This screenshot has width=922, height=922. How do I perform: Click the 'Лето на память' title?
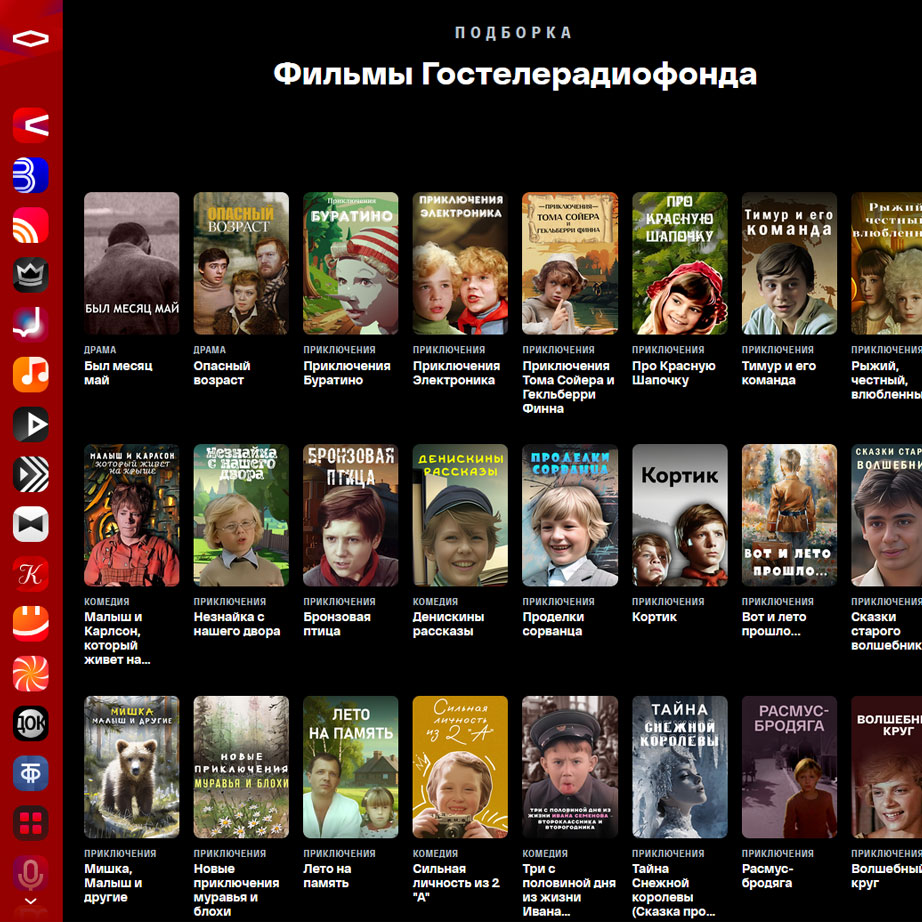(x=328, y=876)
